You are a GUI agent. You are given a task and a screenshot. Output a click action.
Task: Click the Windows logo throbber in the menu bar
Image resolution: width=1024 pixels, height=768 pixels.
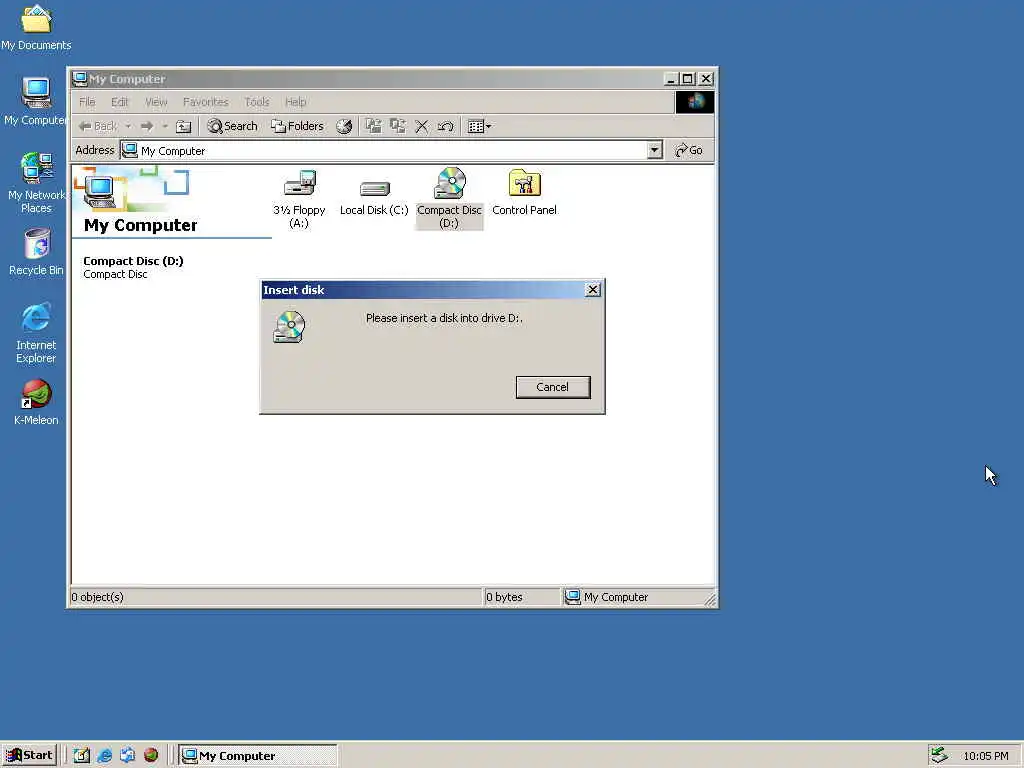[x=694, y=102]
